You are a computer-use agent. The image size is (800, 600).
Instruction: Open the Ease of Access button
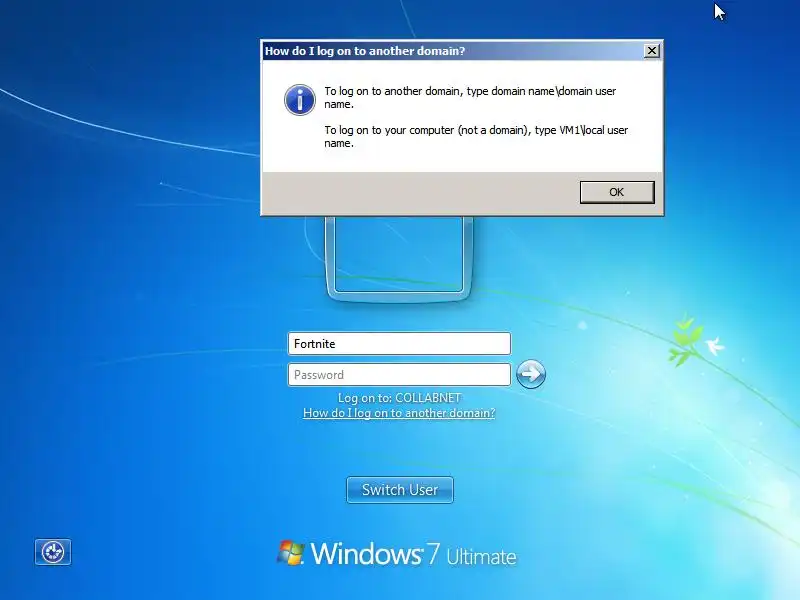(x=53, y=552)
